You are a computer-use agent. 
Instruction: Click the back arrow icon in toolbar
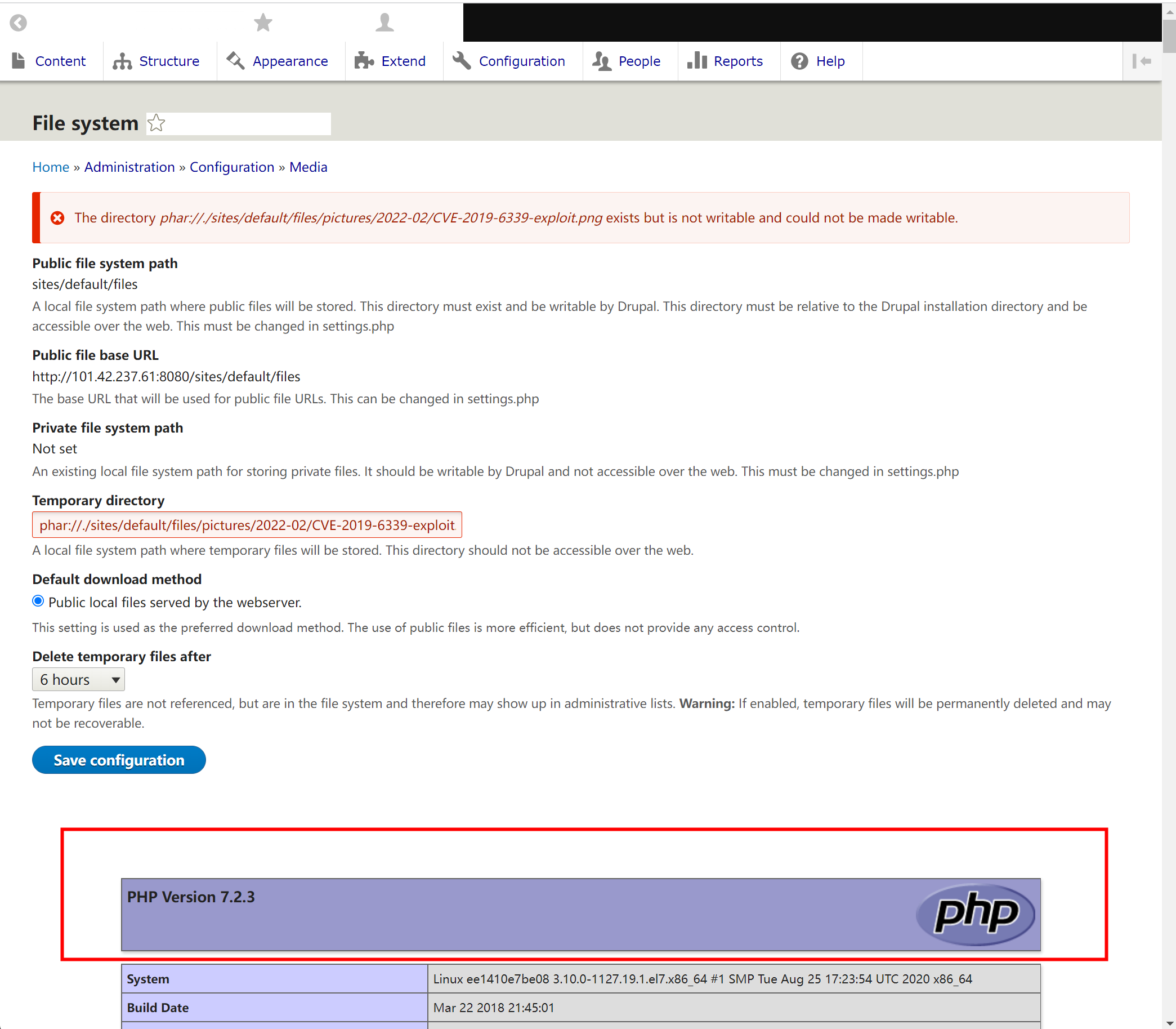click(19, 23)
